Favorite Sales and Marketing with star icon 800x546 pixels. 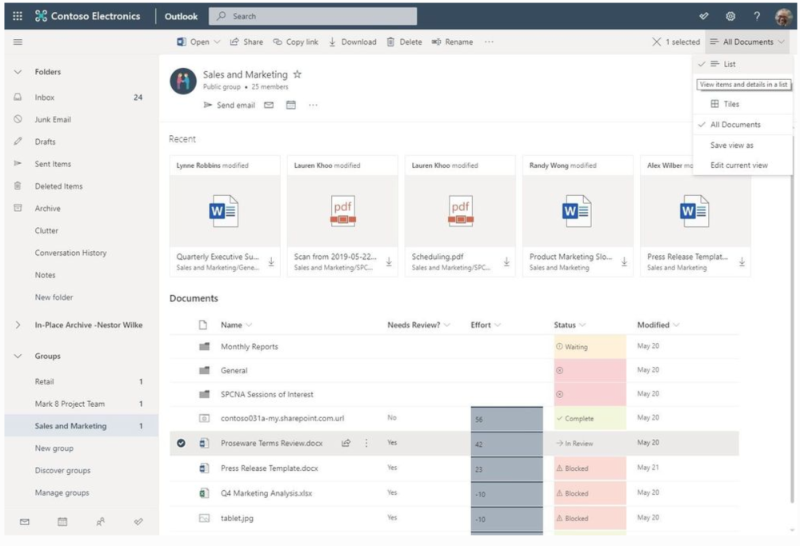(297, 75)
